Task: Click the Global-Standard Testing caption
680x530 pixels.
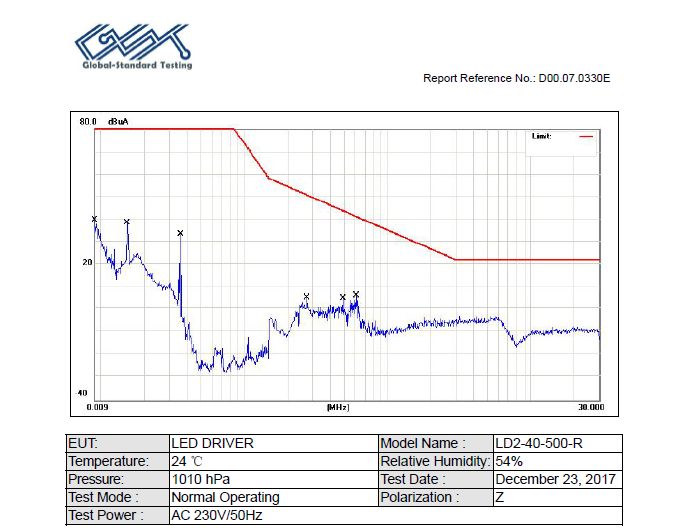Action: pyautogui.click(x=136, y=66)
